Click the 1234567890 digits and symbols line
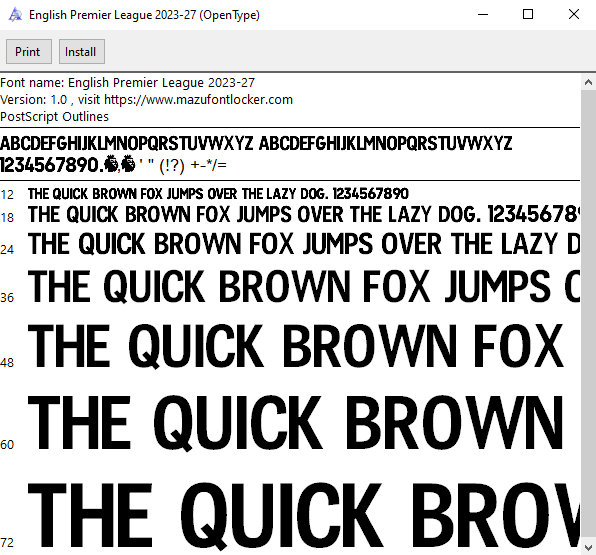This screenshot has width=596, height=555. pos(113,165)
